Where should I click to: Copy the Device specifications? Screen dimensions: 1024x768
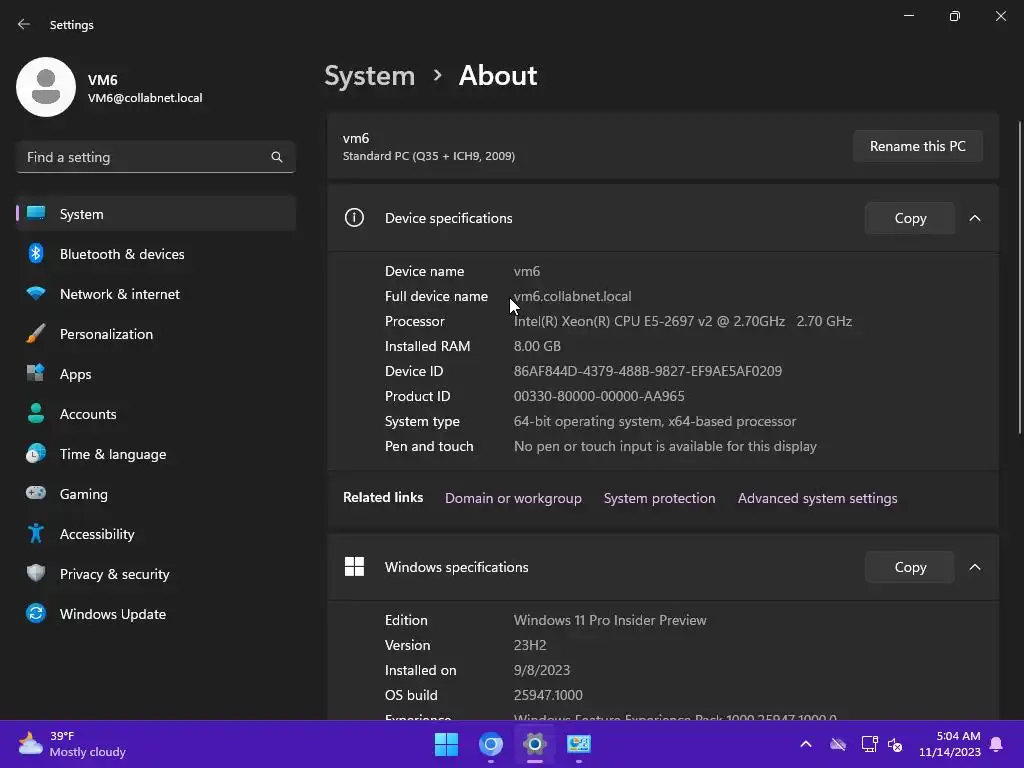910,218
